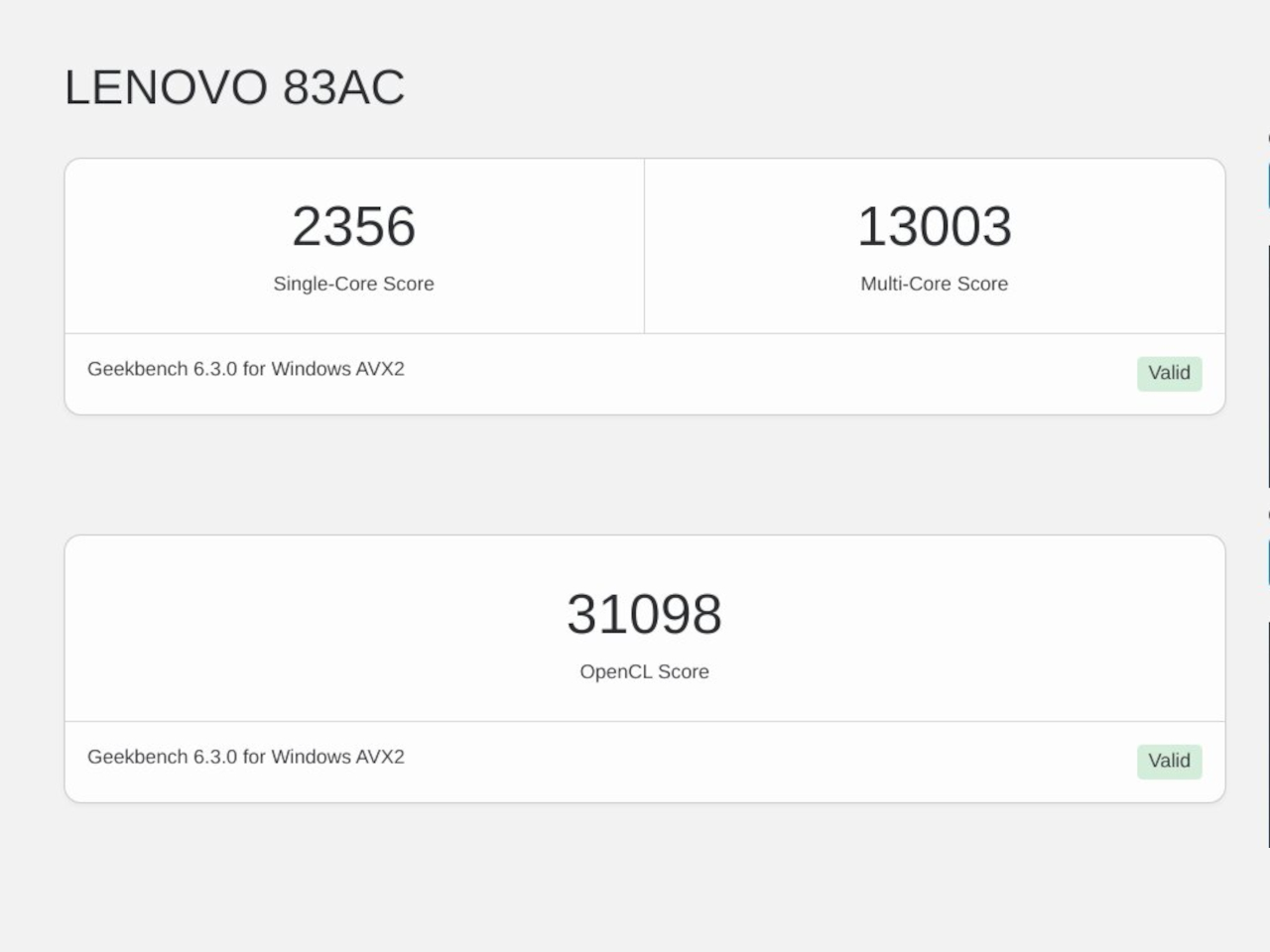Click the lower dark bar at the right edge

tap(1267, 734)
